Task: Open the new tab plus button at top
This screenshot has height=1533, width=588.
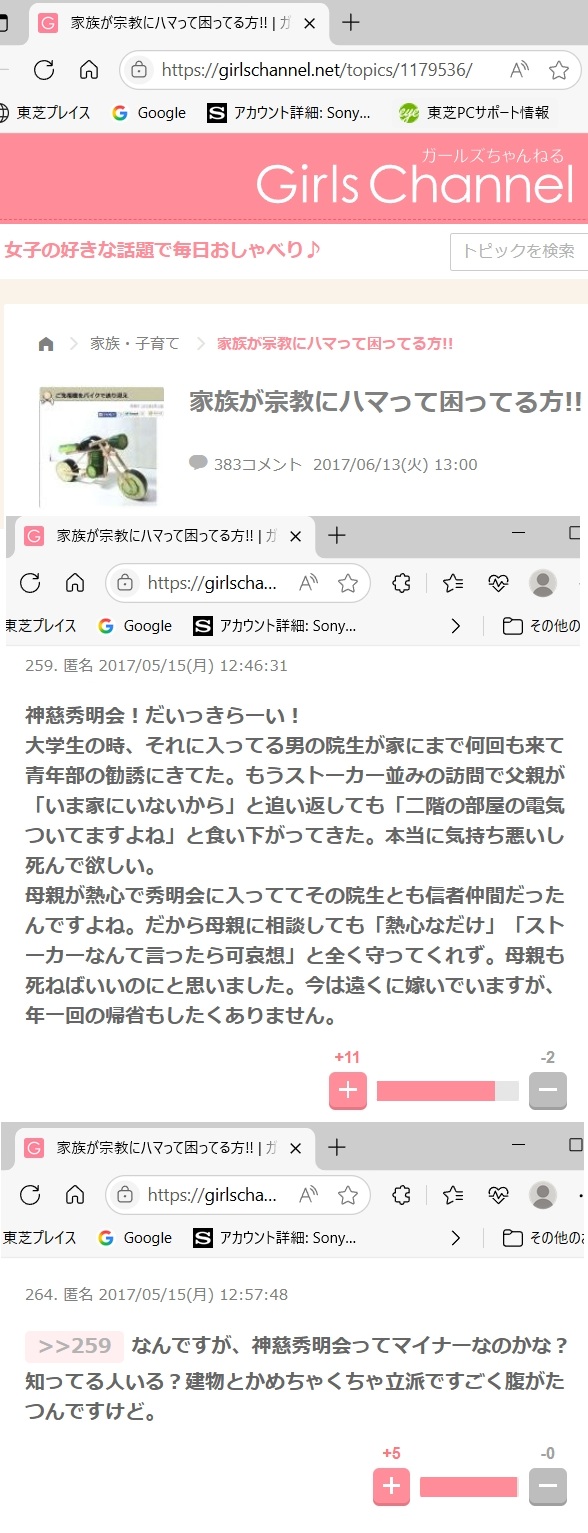Action: [x=350, y=23]
